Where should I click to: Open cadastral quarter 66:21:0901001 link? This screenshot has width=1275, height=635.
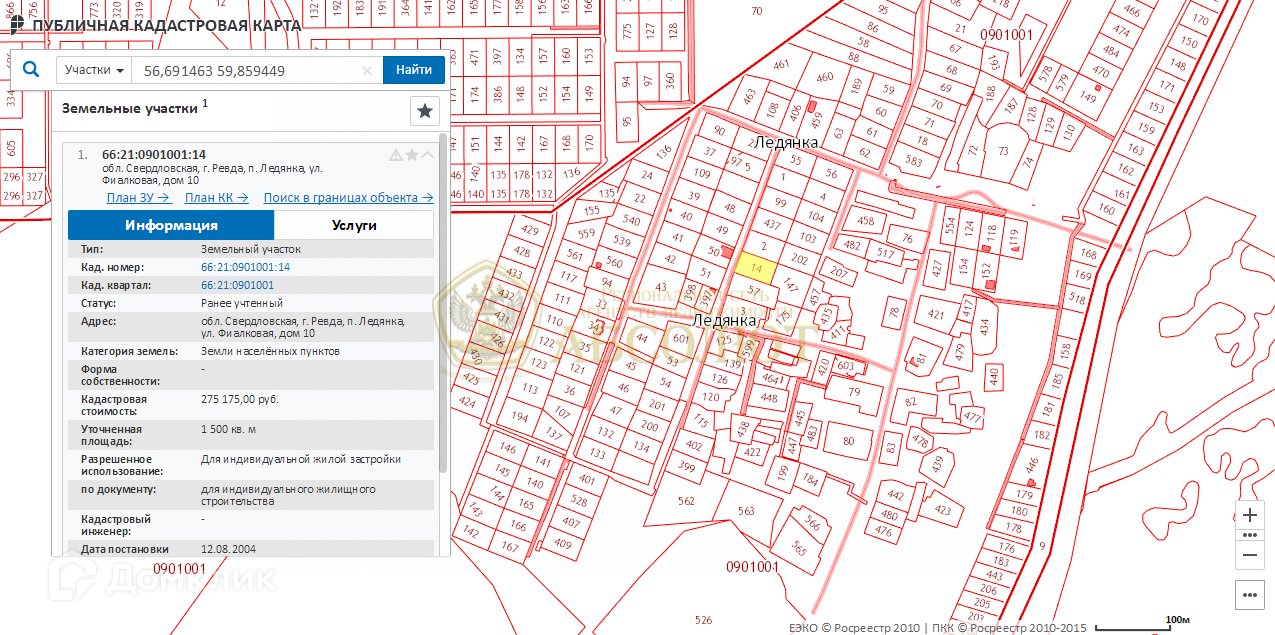[x=236, y=285]
